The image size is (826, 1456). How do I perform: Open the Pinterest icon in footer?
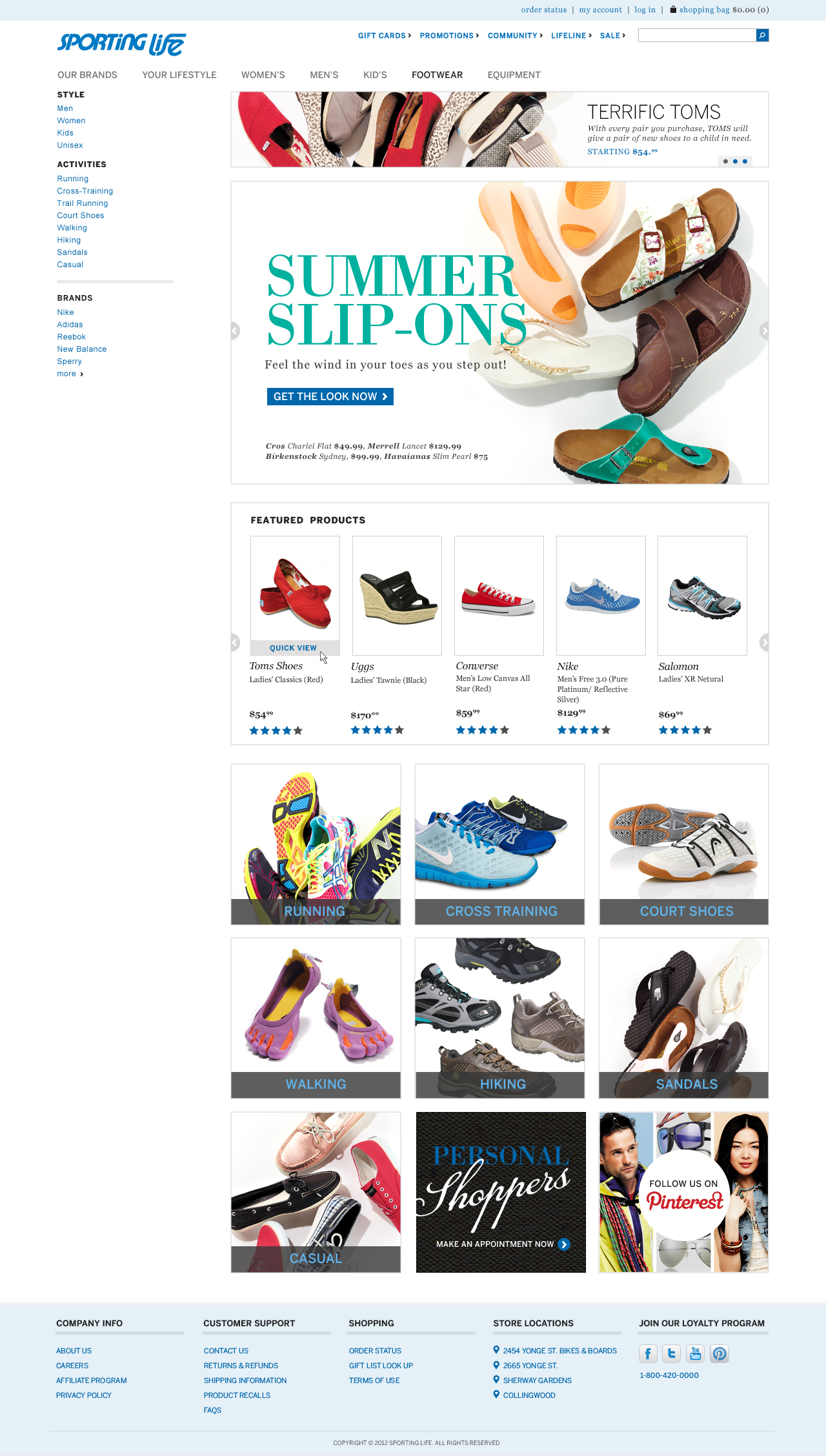coord(720,1353)
